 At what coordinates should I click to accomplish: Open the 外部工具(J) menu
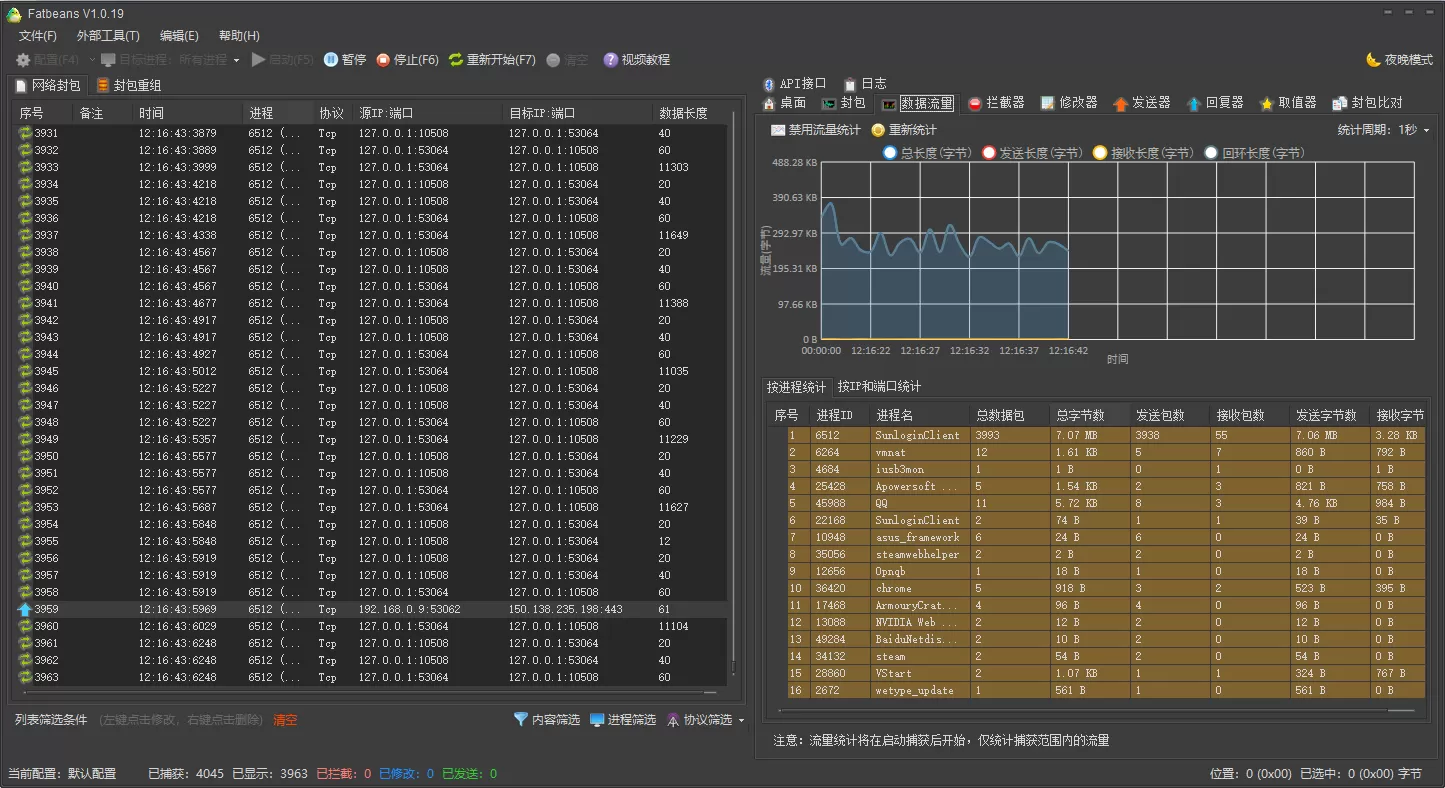tap(106, 35)
